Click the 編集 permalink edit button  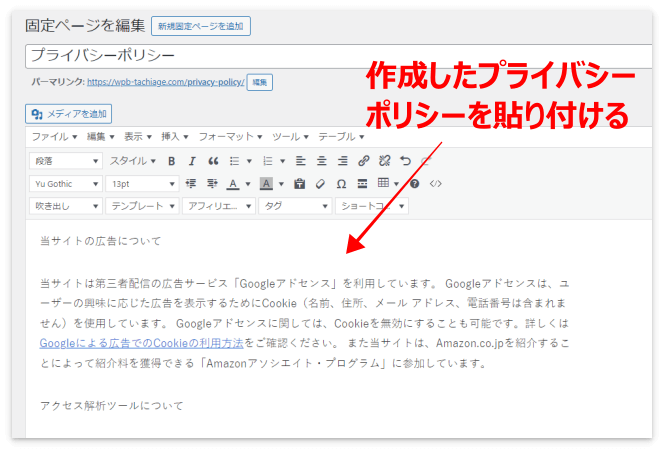pos(260,82)
